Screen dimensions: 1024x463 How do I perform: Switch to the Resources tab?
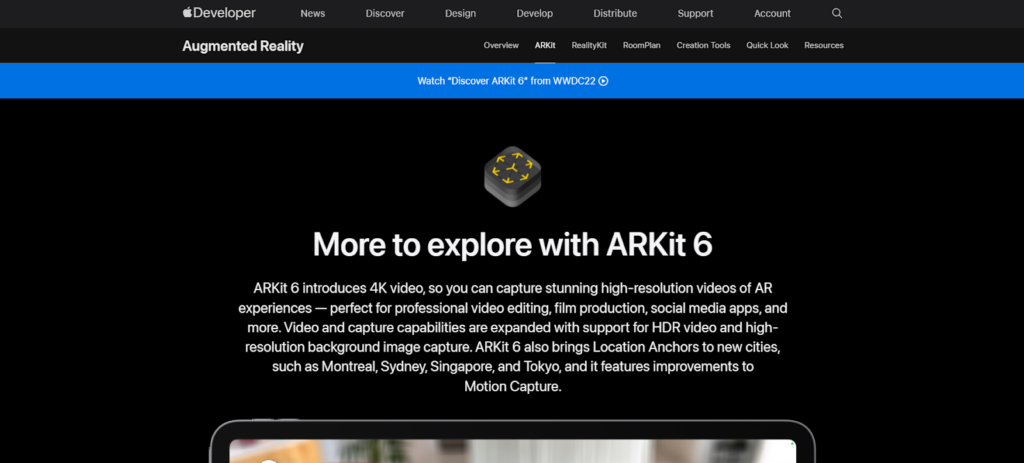823,46
